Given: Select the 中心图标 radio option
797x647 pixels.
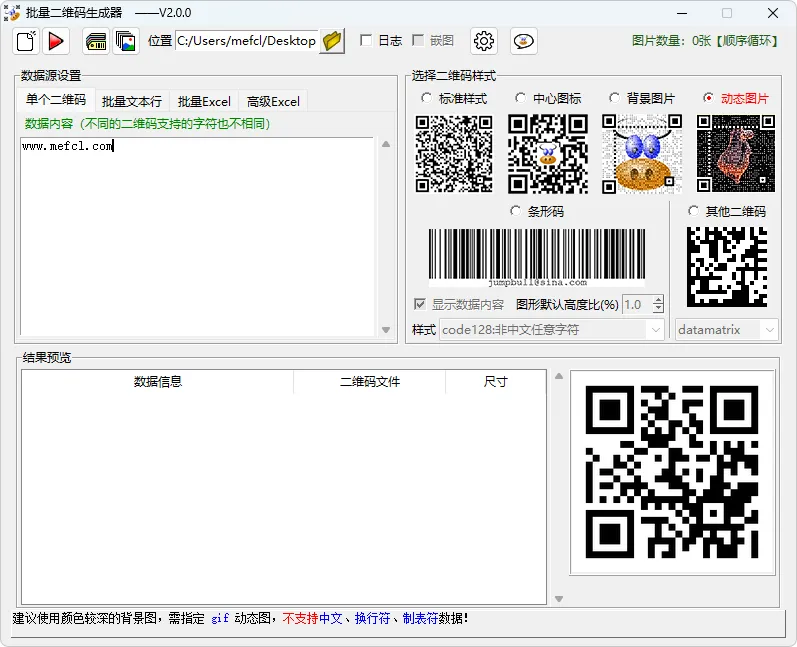Looking at the screenshot, I should pyautogui.click(x=520, y=98).
